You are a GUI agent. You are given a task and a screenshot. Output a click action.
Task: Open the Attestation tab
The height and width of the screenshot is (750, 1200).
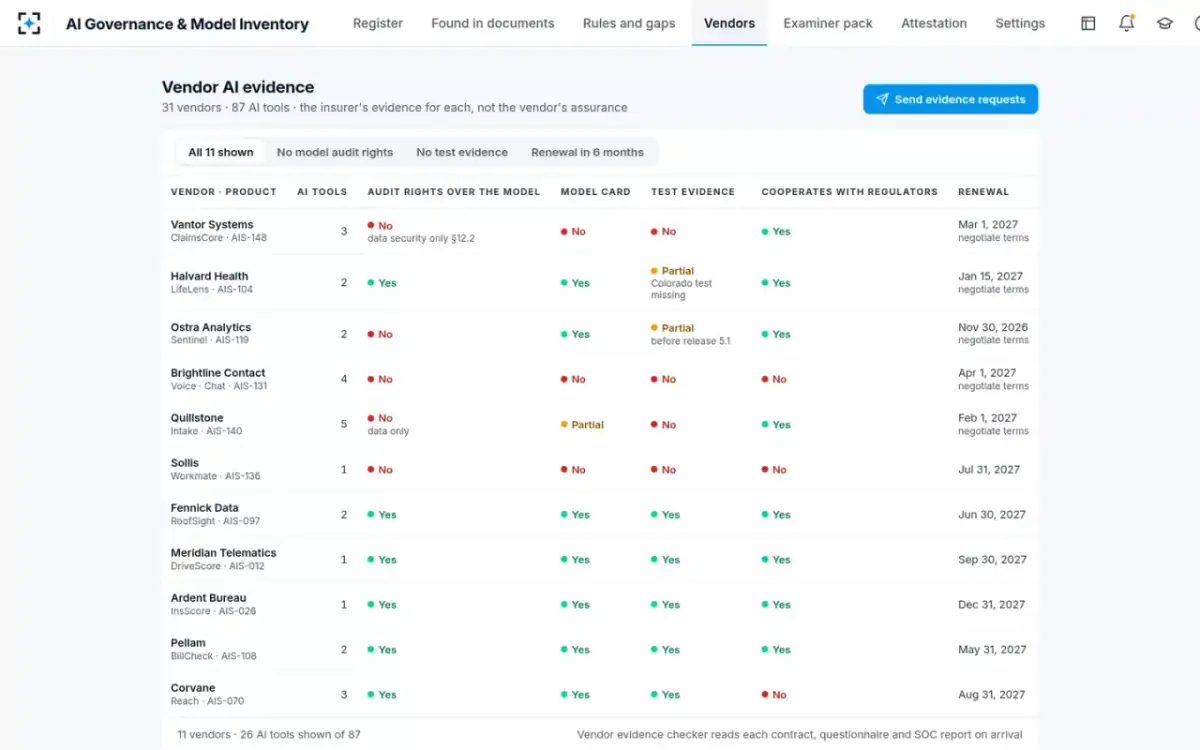coord(934,23)
